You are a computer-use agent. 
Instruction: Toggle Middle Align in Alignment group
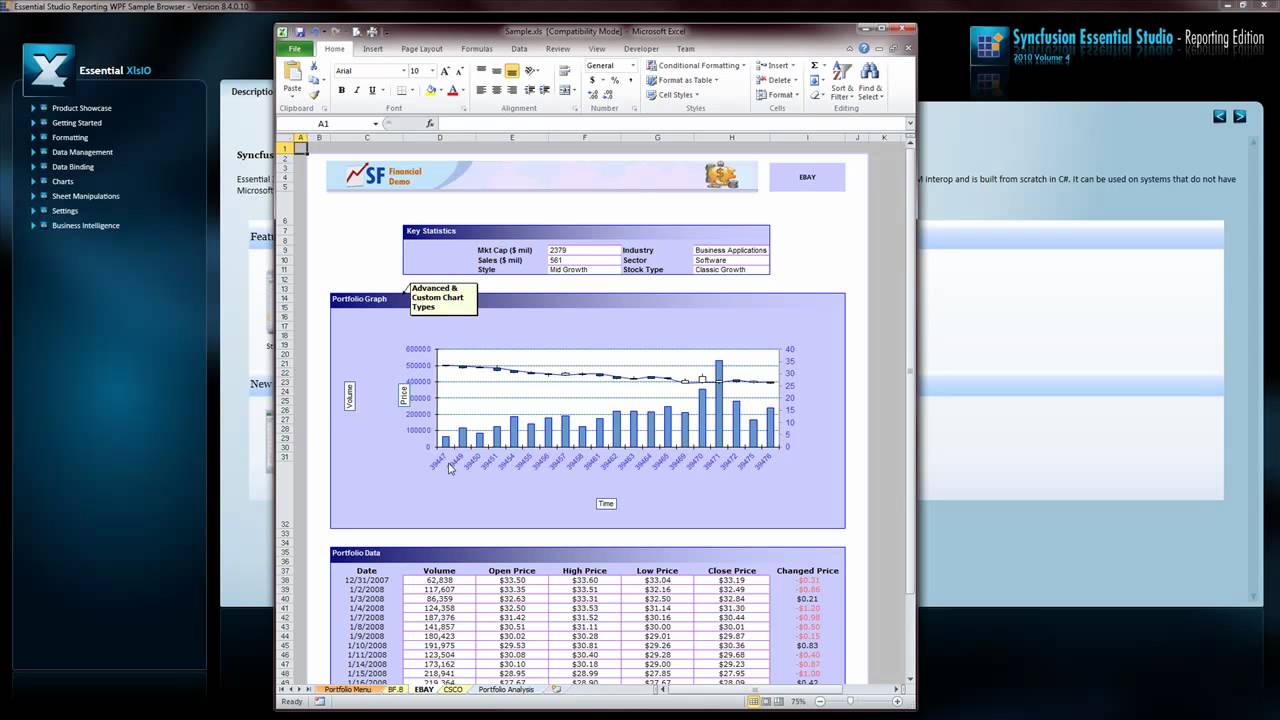pyautogui.click(x=497, y=71)
